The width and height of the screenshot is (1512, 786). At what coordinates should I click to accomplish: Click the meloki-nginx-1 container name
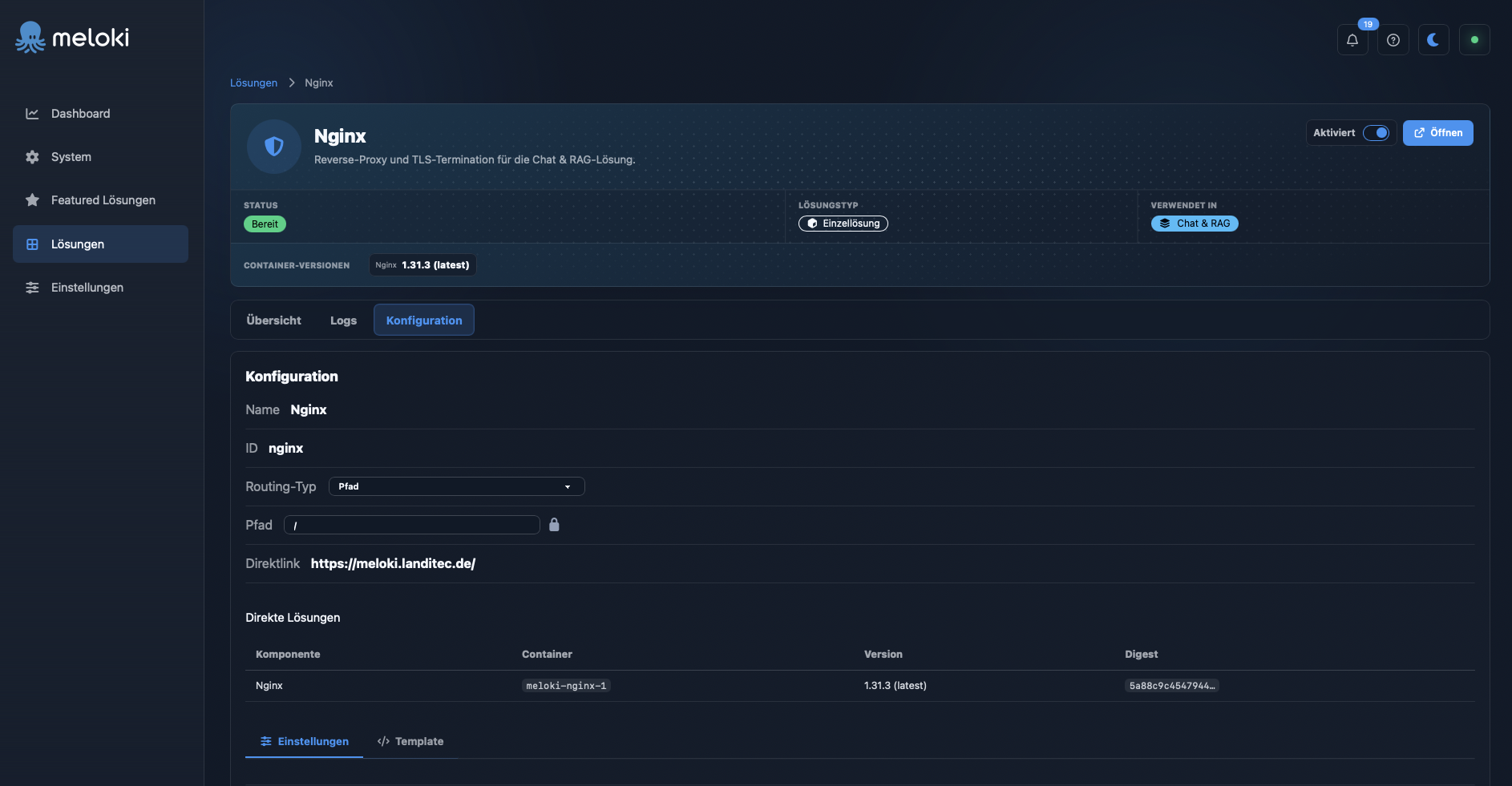(566, 686)
